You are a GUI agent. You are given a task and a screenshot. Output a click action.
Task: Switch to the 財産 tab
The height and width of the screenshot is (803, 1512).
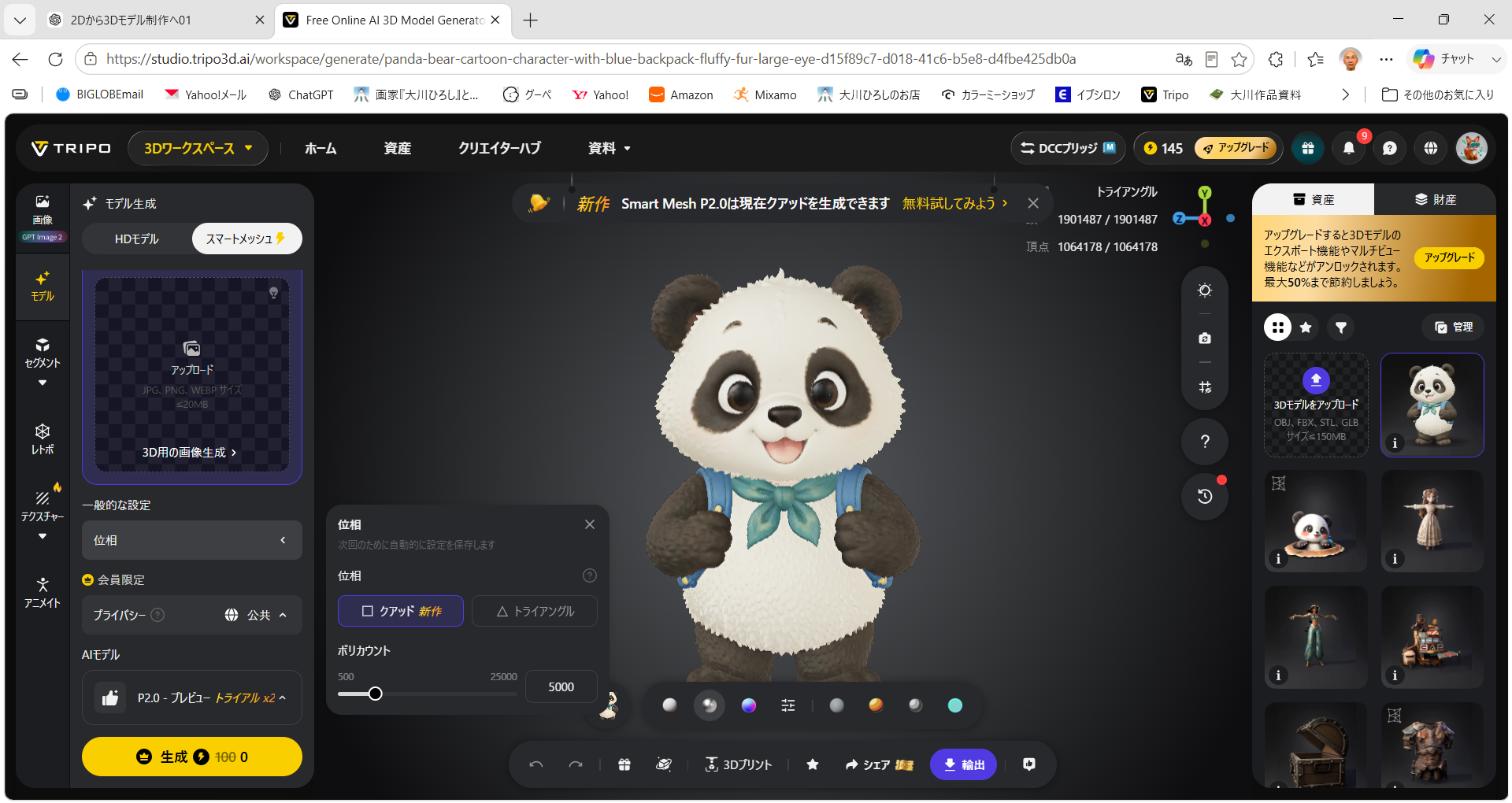pos(1435,199)
